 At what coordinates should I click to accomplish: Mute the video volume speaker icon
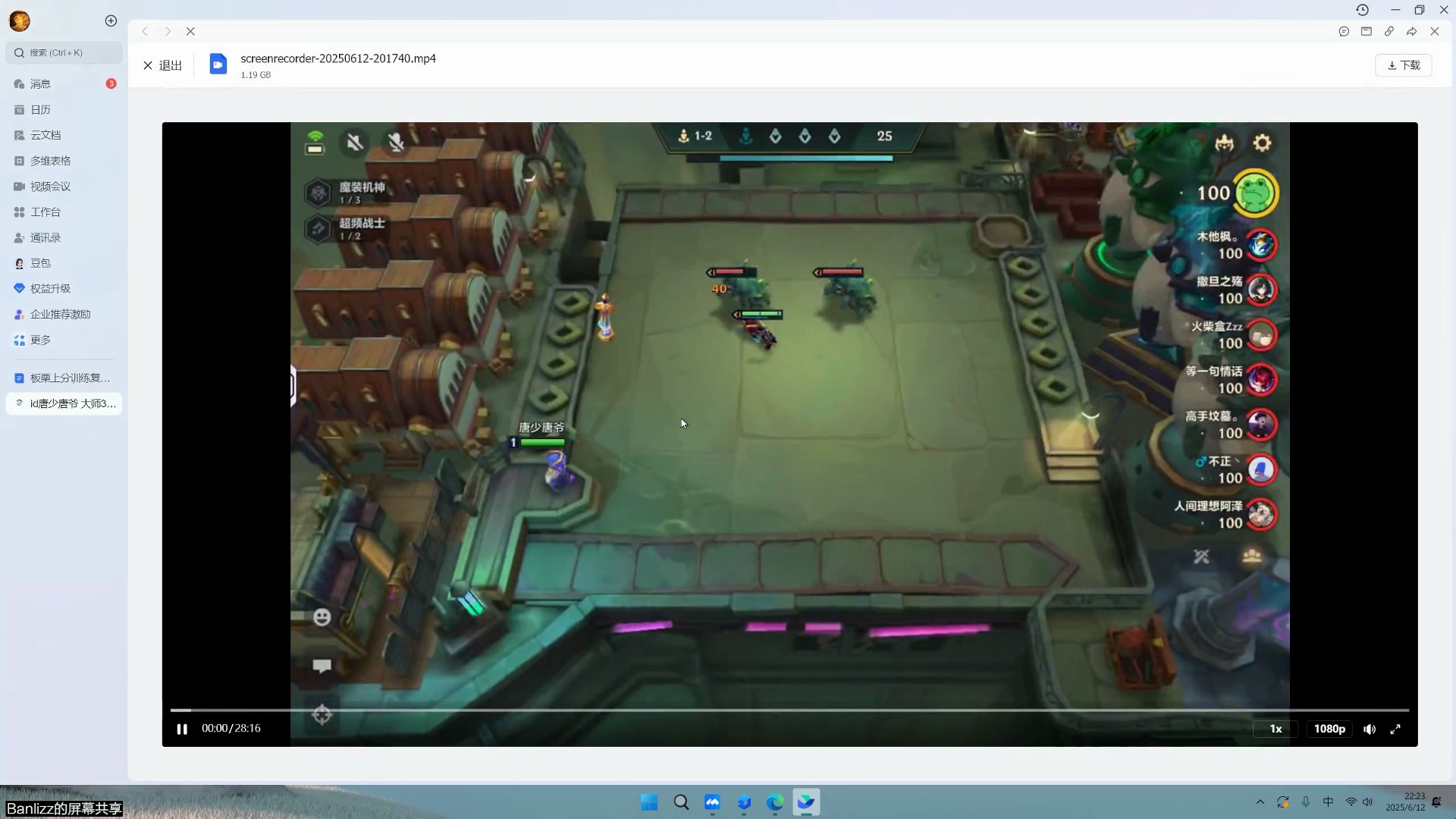pos(1369,729)
